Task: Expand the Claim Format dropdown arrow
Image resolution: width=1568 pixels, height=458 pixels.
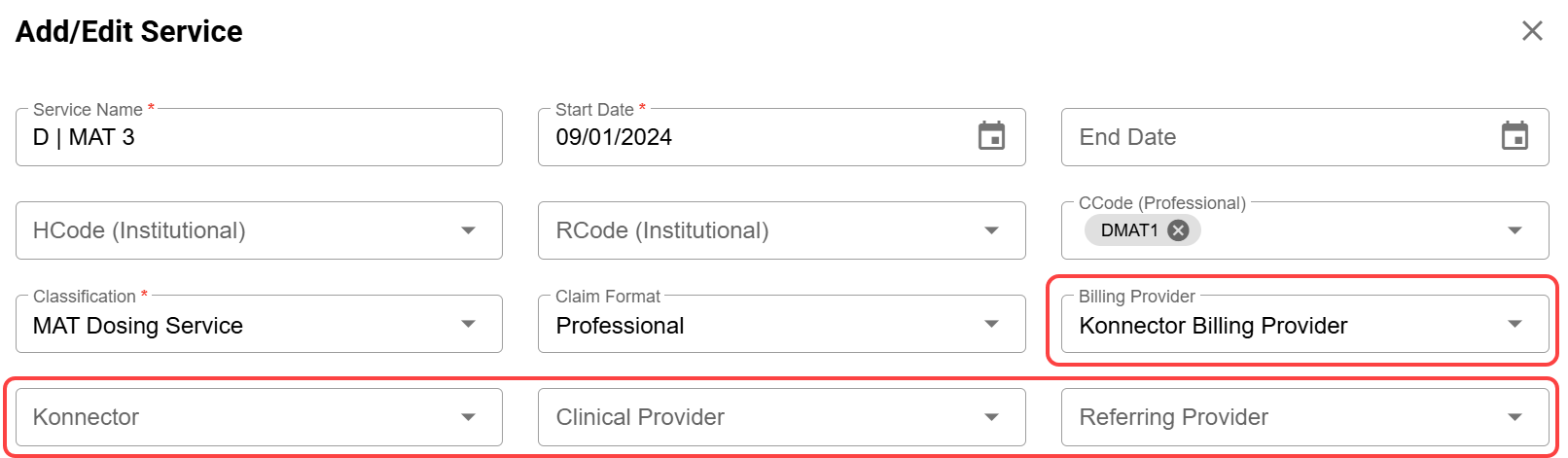Action: [991, 324]
